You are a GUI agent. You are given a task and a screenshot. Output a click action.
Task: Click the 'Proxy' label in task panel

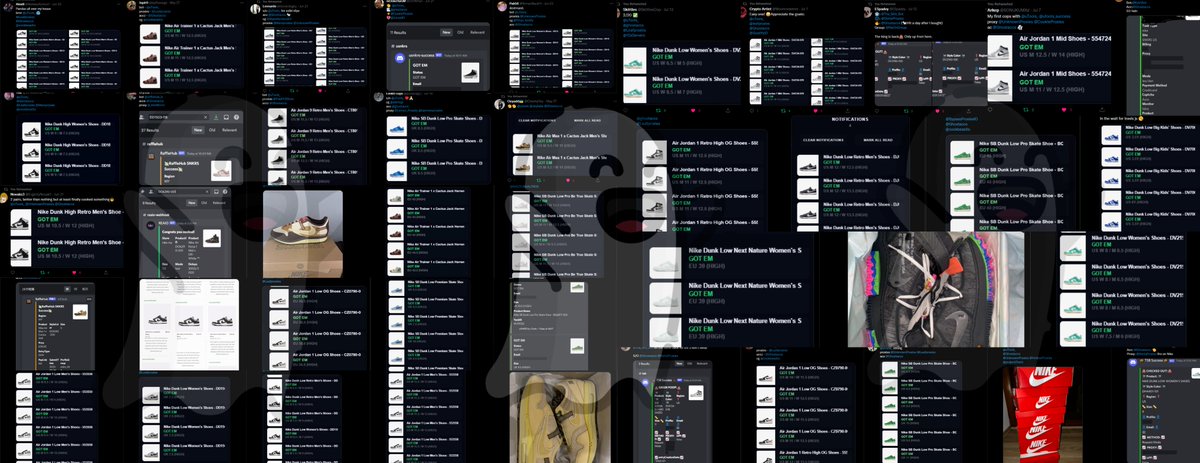[x=1146, y=54]
